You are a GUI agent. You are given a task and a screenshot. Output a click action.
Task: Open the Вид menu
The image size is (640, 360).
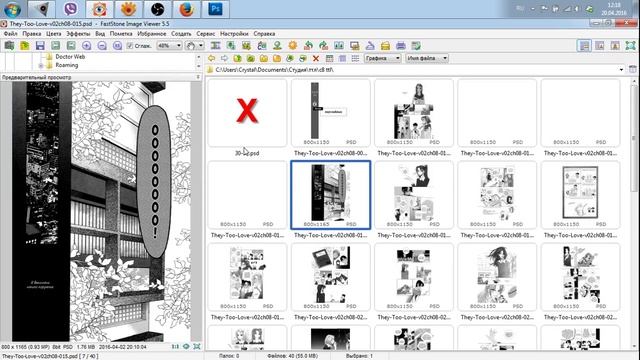[x=100, y=33]
